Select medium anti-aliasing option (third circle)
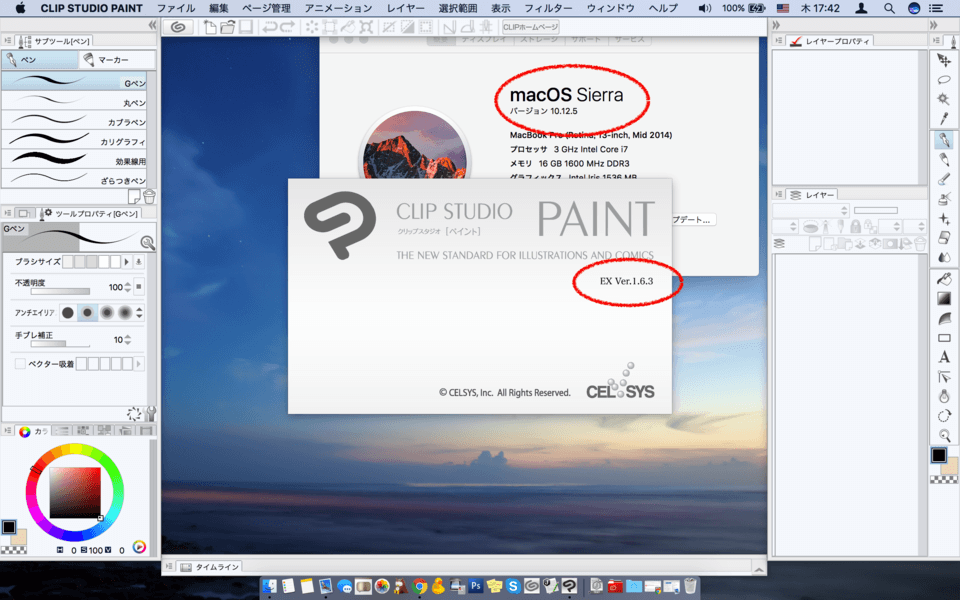This screenshot has width=960, height=600. click(107, 313)
